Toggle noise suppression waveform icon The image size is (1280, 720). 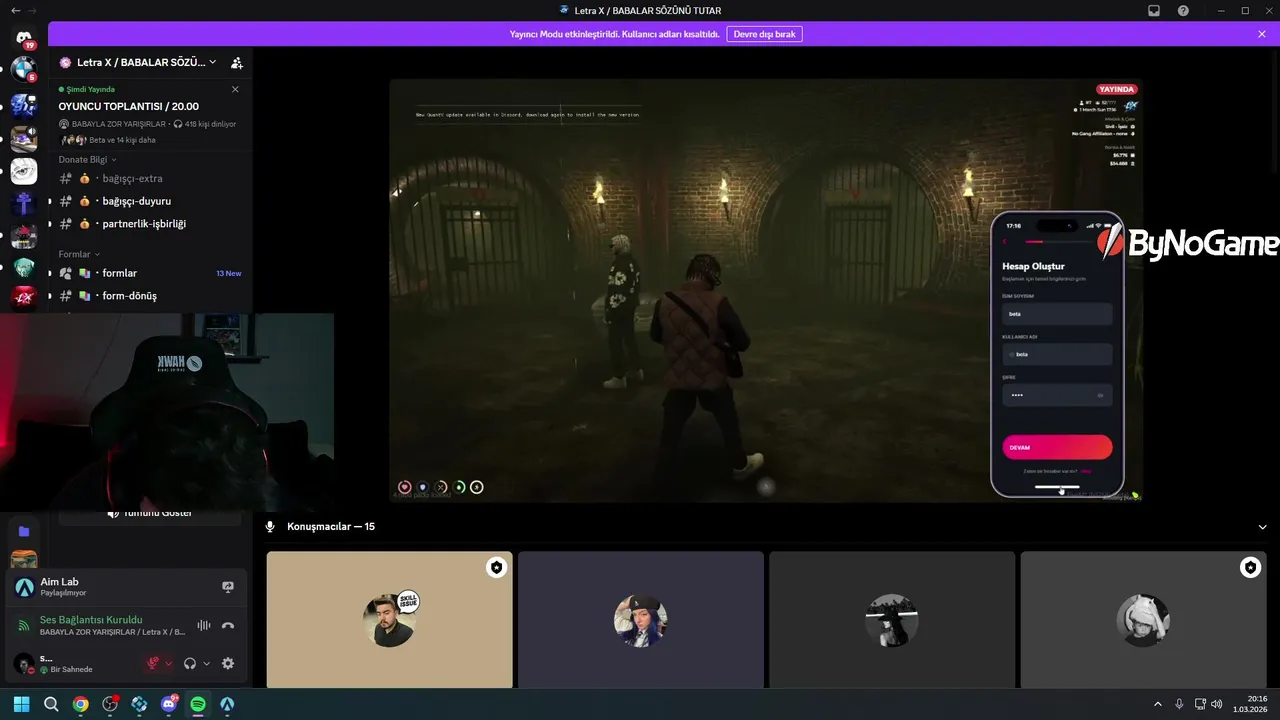click(x=204, y=625)
